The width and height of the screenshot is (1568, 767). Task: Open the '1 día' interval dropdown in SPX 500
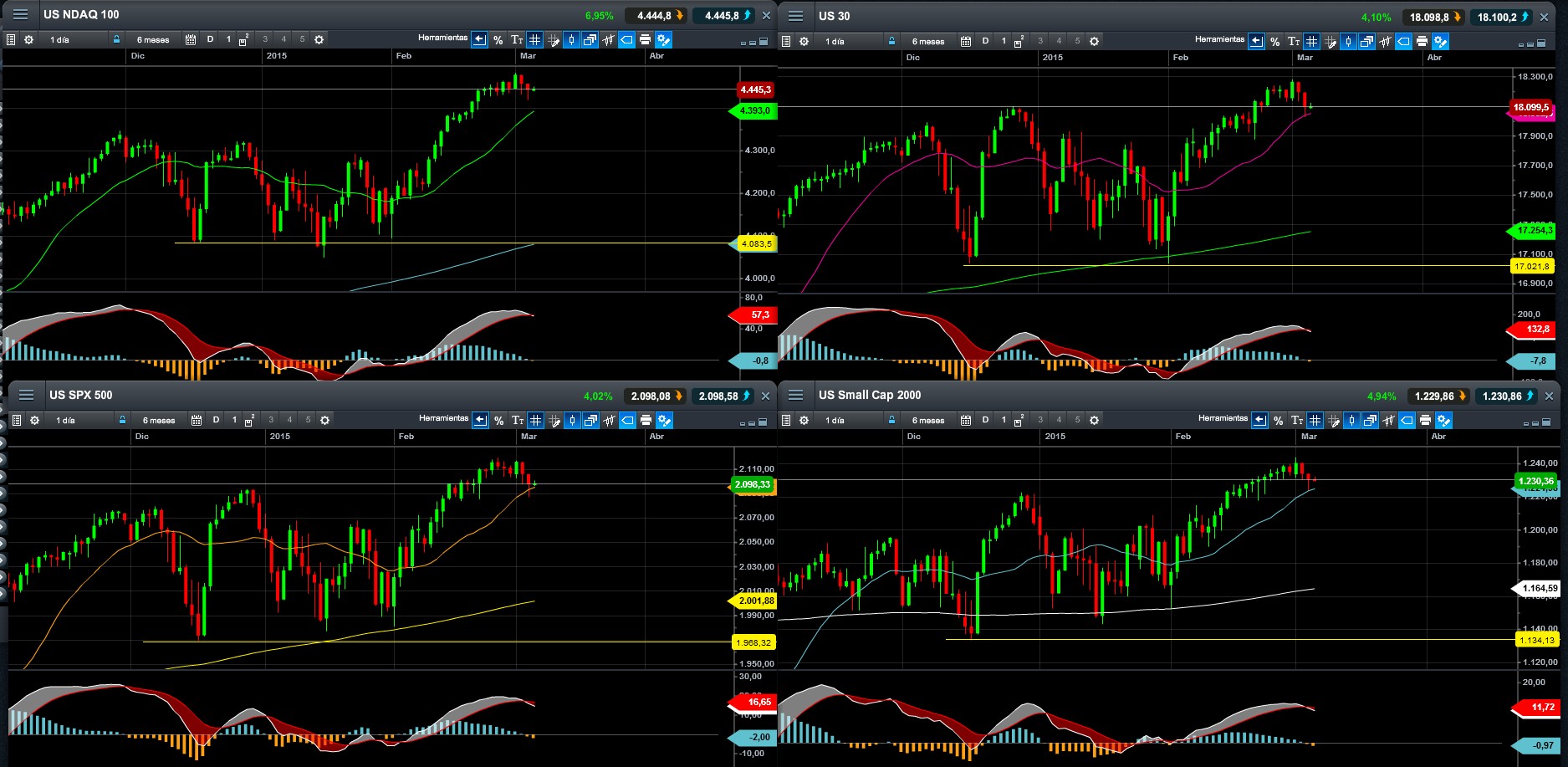tap(79, 420)
